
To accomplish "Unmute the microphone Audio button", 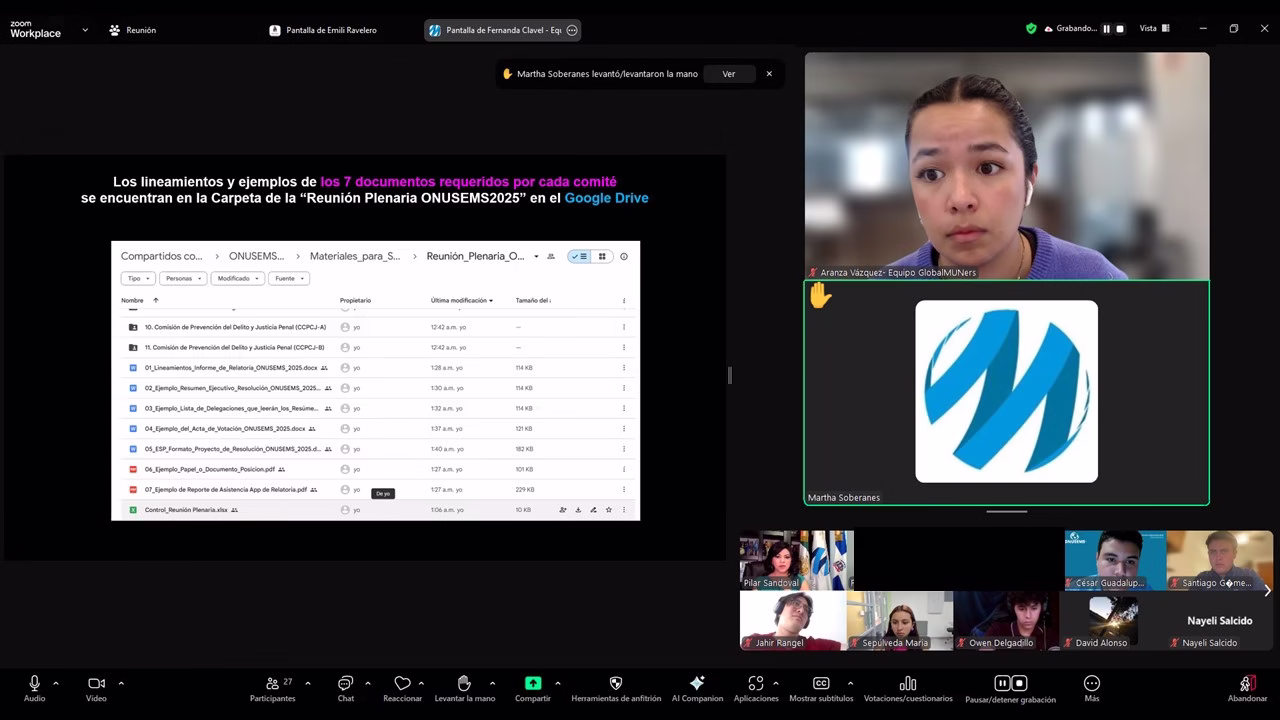I will [34, 684].
